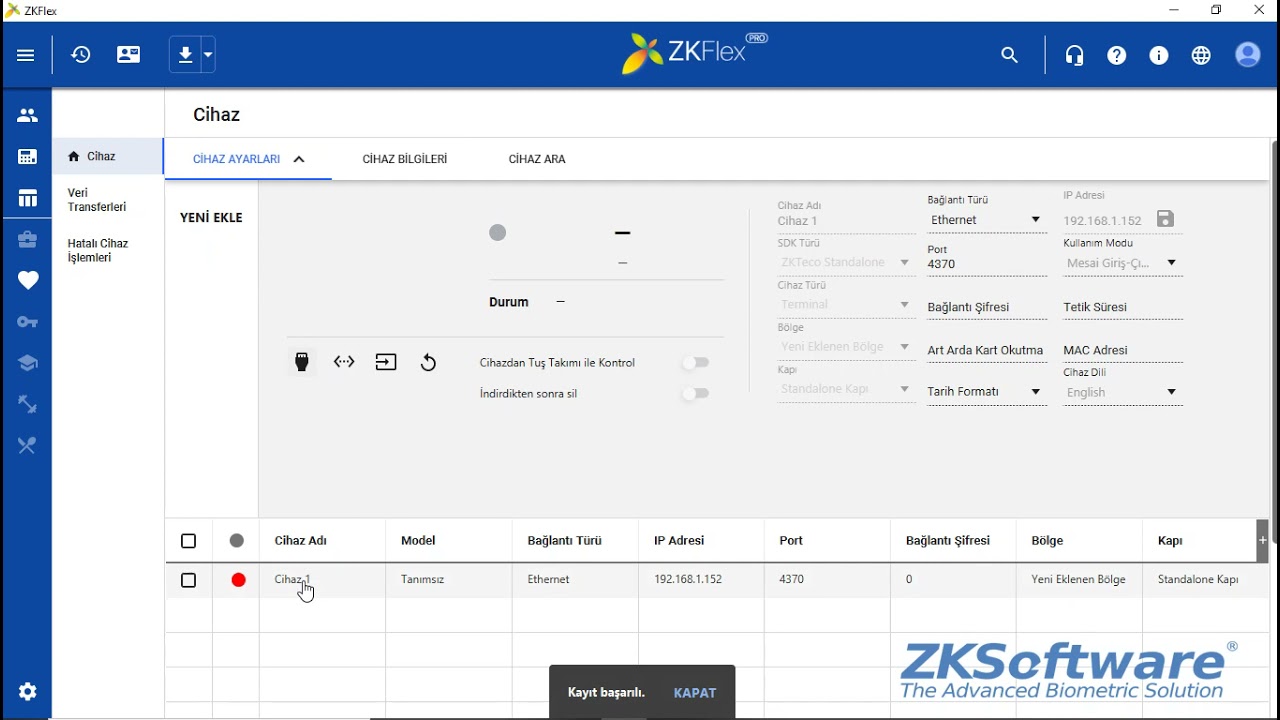Open the calculator icon in left sidebar
This screenshot has height=720, width=1280.
[27, 157]
